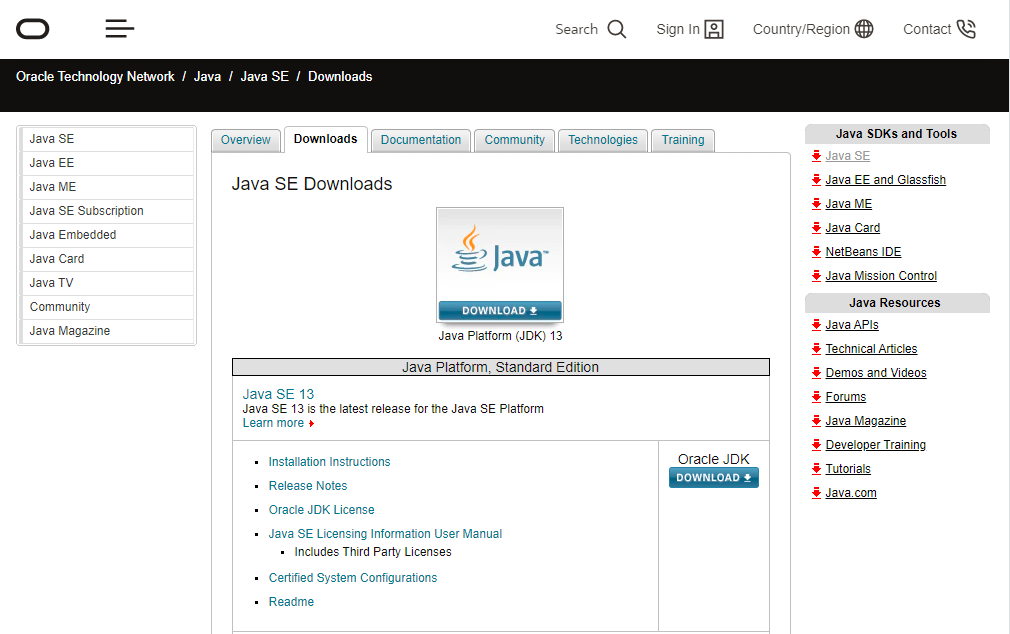
Task: Click red arrow icon beside Forums
Action: point(816,397)
